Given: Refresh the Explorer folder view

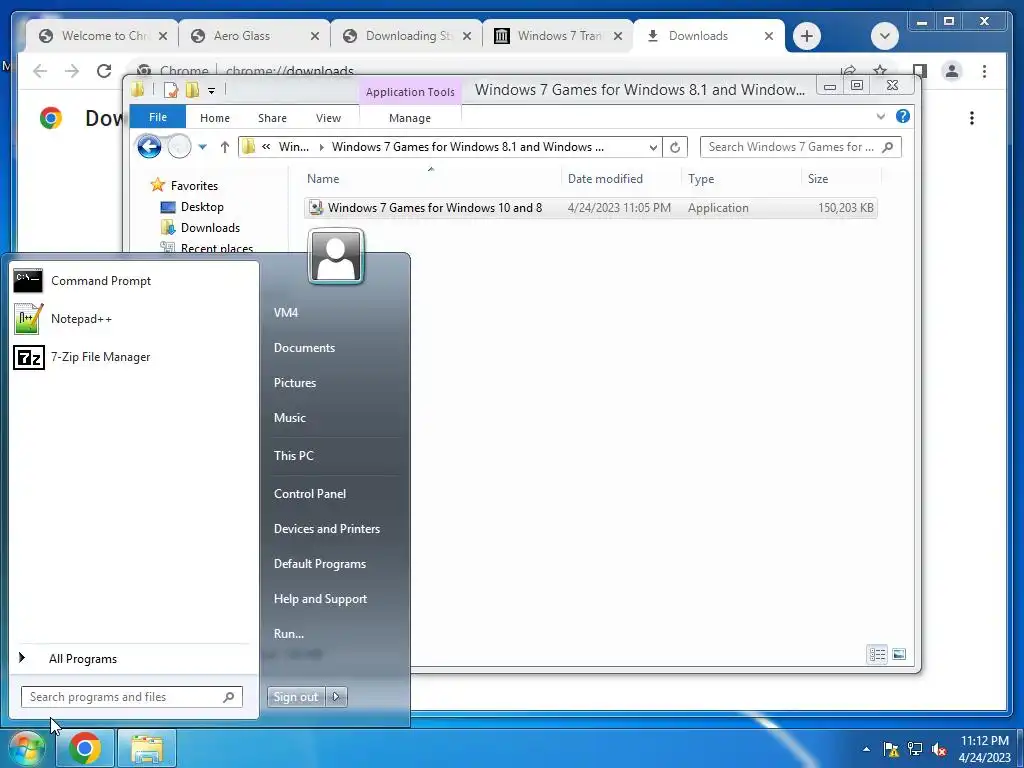Looking at the screenshot, I should tap(675, 147).
